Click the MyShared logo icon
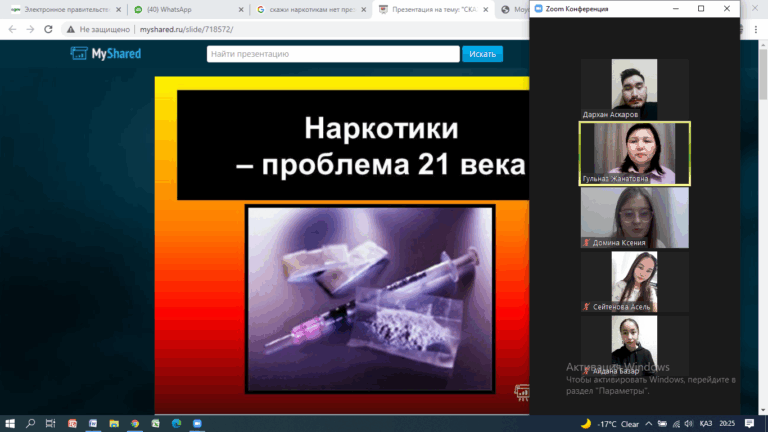The height and width of the screenshot is (432, 768). pyautogui.click(x=78, y=54)
